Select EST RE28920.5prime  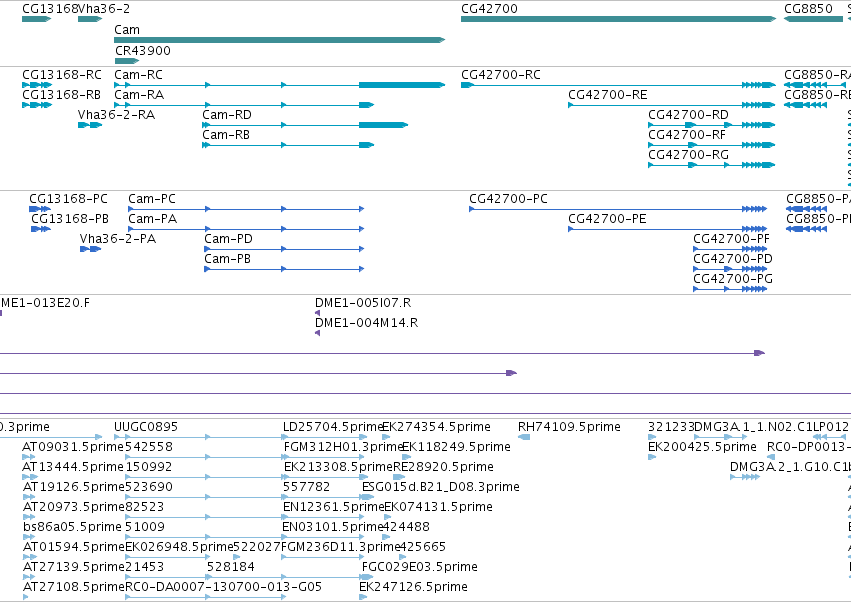click(399, 477)
